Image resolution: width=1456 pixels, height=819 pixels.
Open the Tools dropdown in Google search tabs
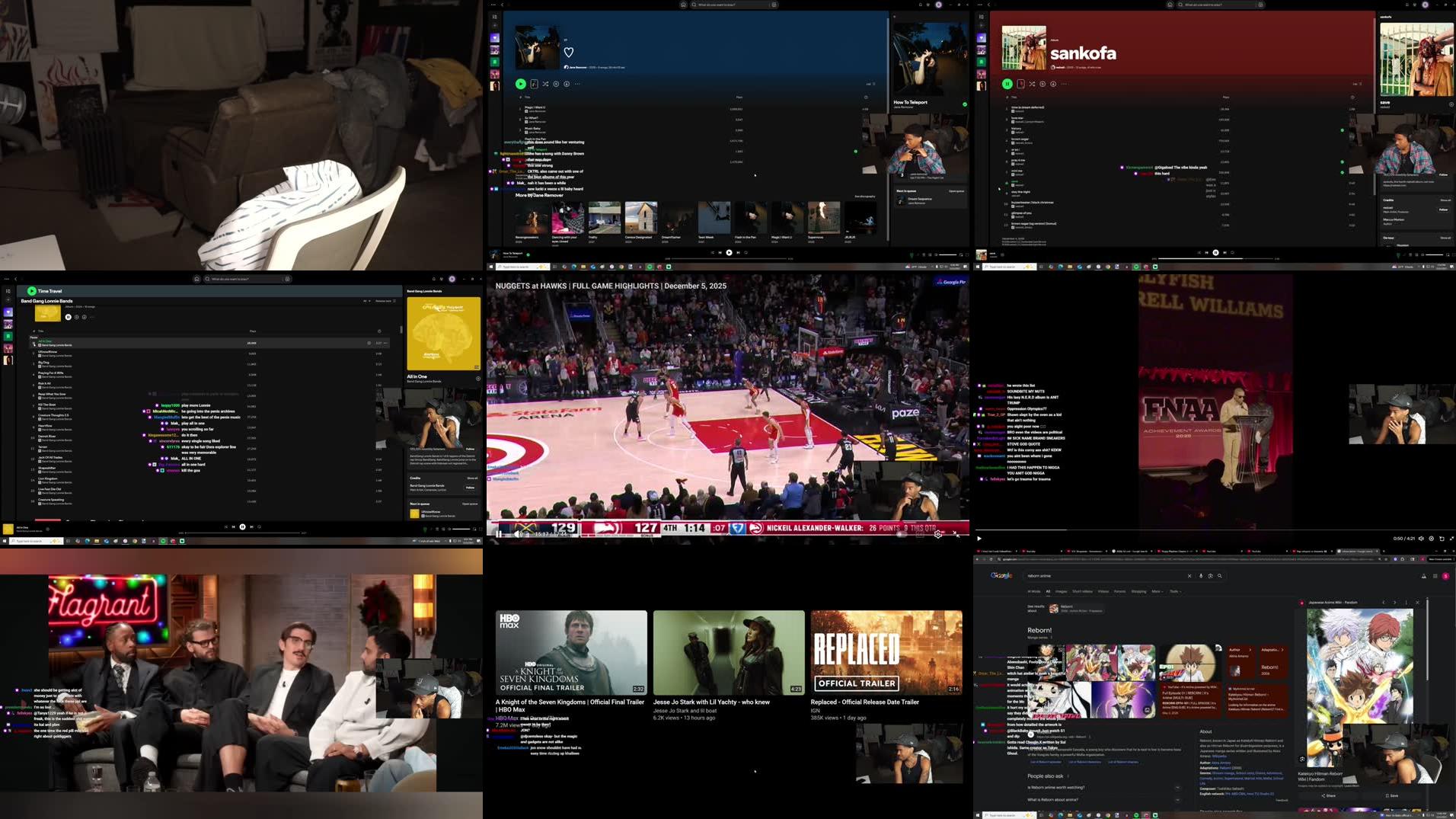1175,591
